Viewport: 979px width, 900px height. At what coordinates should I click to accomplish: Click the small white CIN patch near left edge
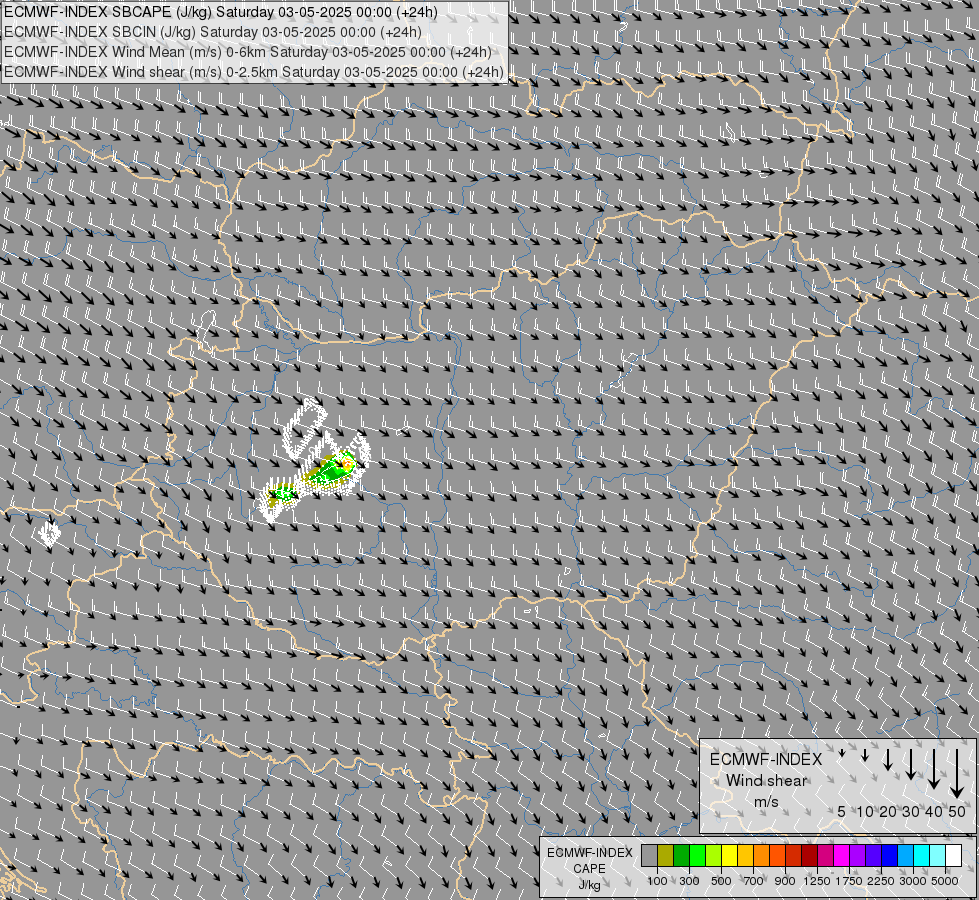[x=49, y=533]
